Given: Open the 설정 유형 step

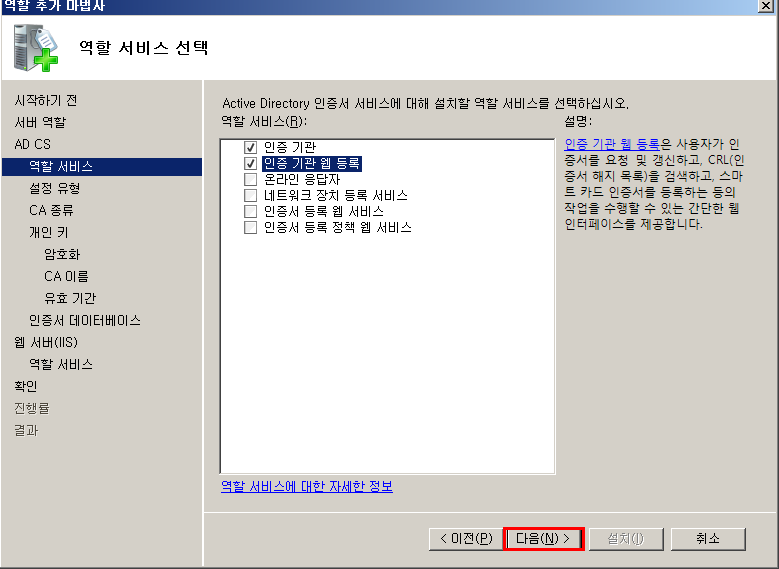Looking at the screenshot, I should (55, 188).
